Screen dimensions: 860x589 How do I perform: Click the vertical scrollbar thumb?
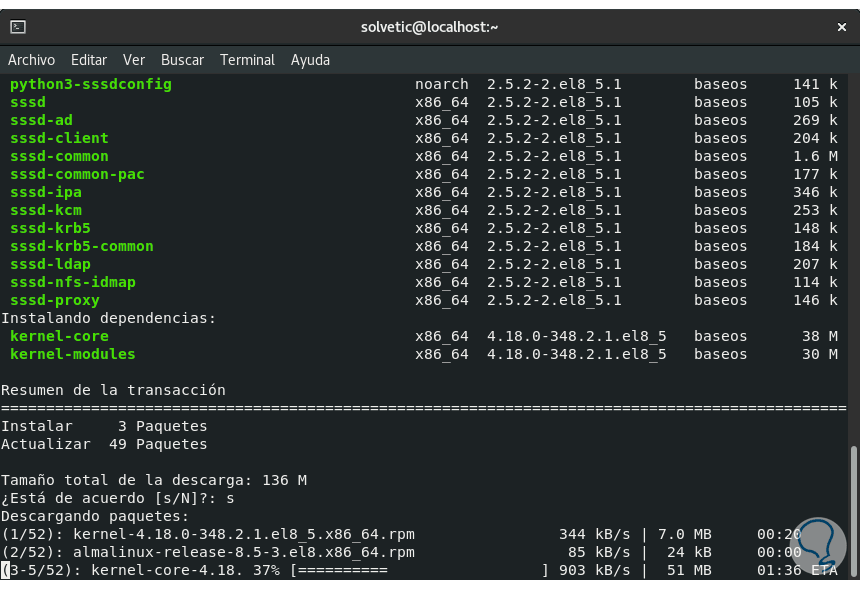853,508
